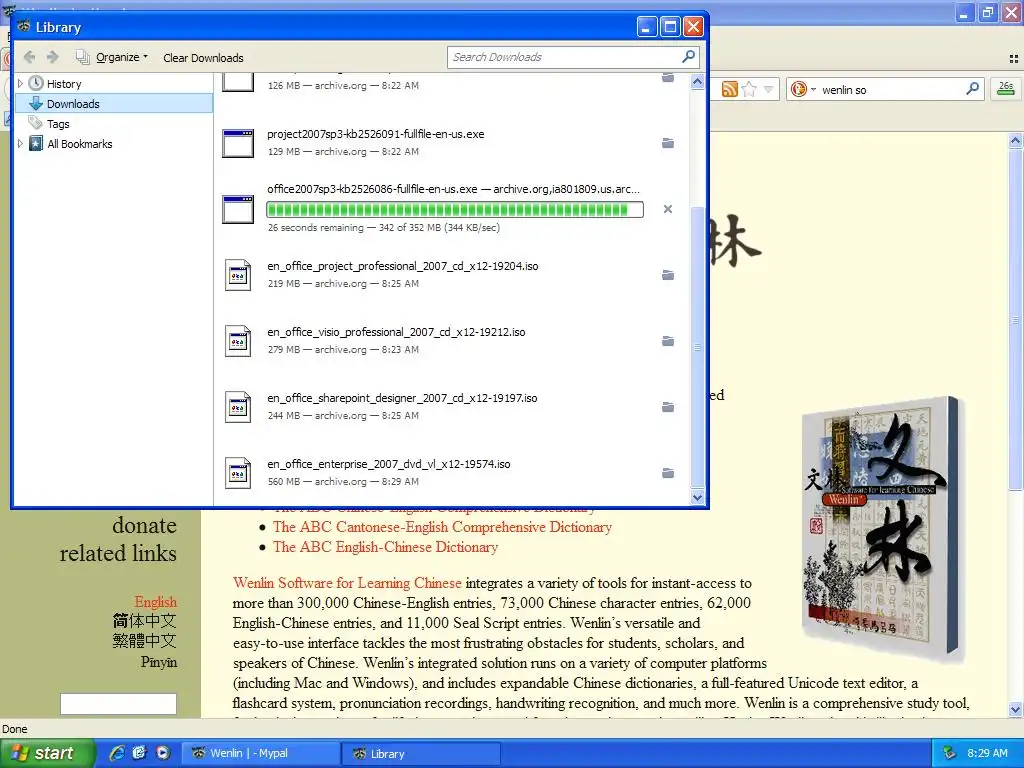The image size is (1024, 768).
Task: Open Wenlin Software for Learning Chinese link
Action: [347, 583]
